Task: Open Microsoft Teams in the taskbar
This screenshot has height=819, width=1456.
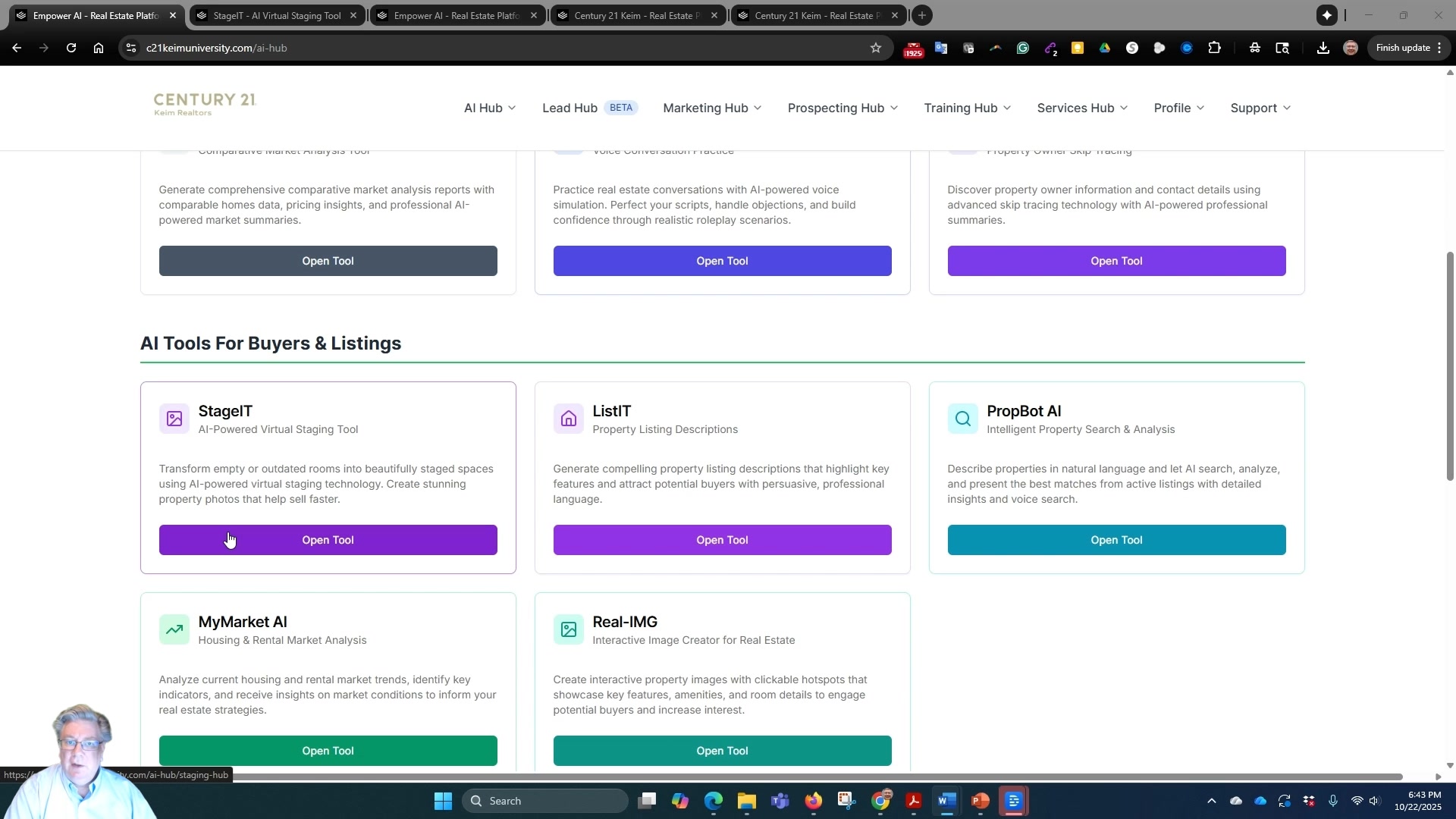Action: pyautogui.click(x=780, y=801)
